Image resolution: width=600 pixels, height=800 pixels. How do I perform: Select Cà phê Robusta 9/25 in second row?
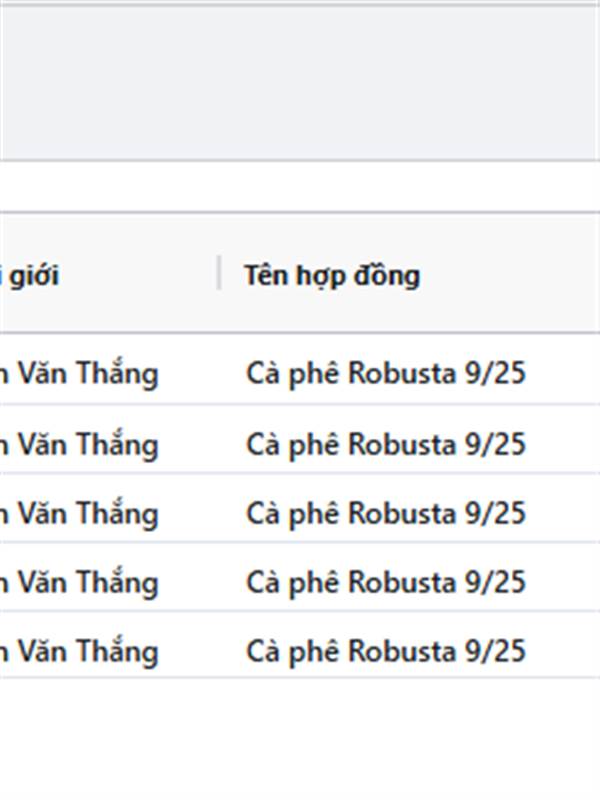[386, 444]
